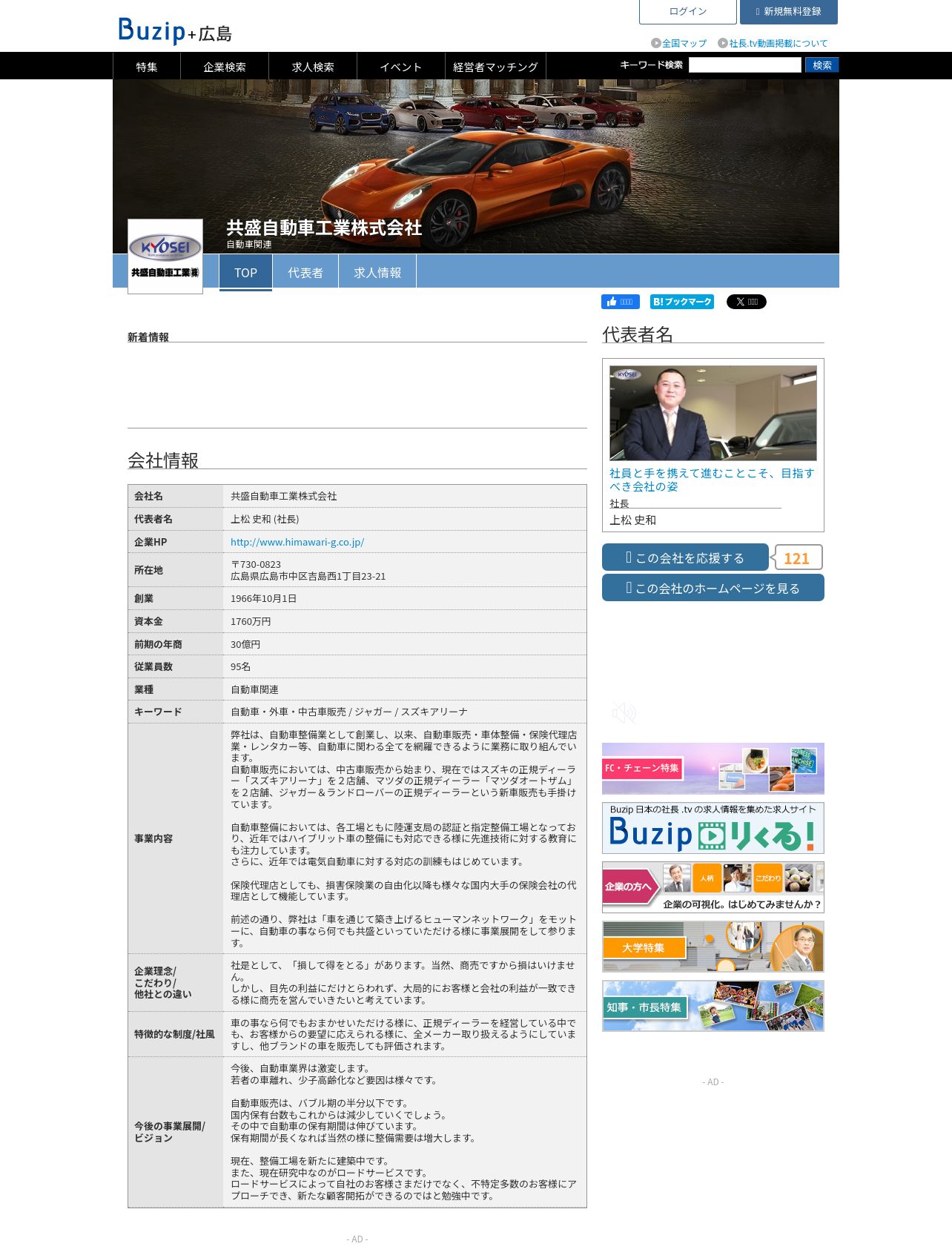Viewport: 952px width, 1255px height.
Task: Click the 今後の事業展開/ビジョン row label
Action: tap(170, 1132)
